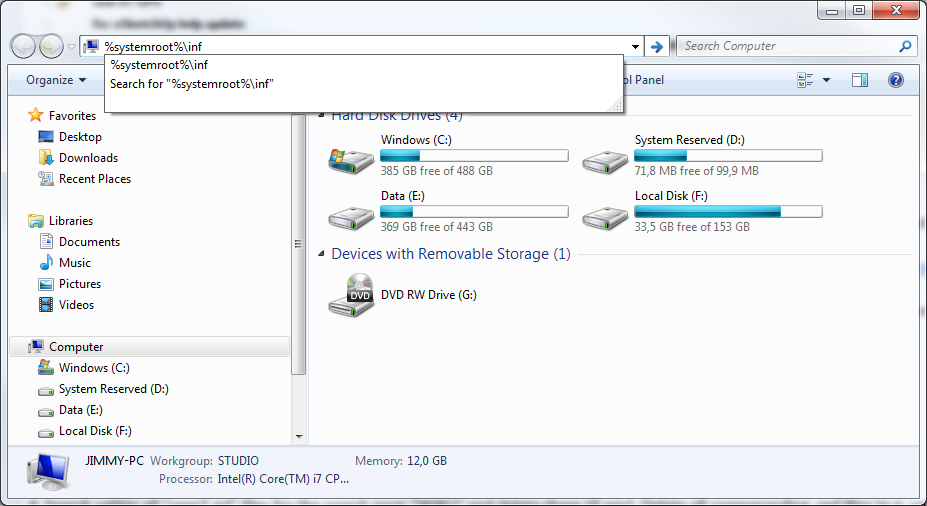Viewport: 927px width, 506px height.
Task: Click the navigation pane down scroll arrow
Action: [x=299, y=436]
